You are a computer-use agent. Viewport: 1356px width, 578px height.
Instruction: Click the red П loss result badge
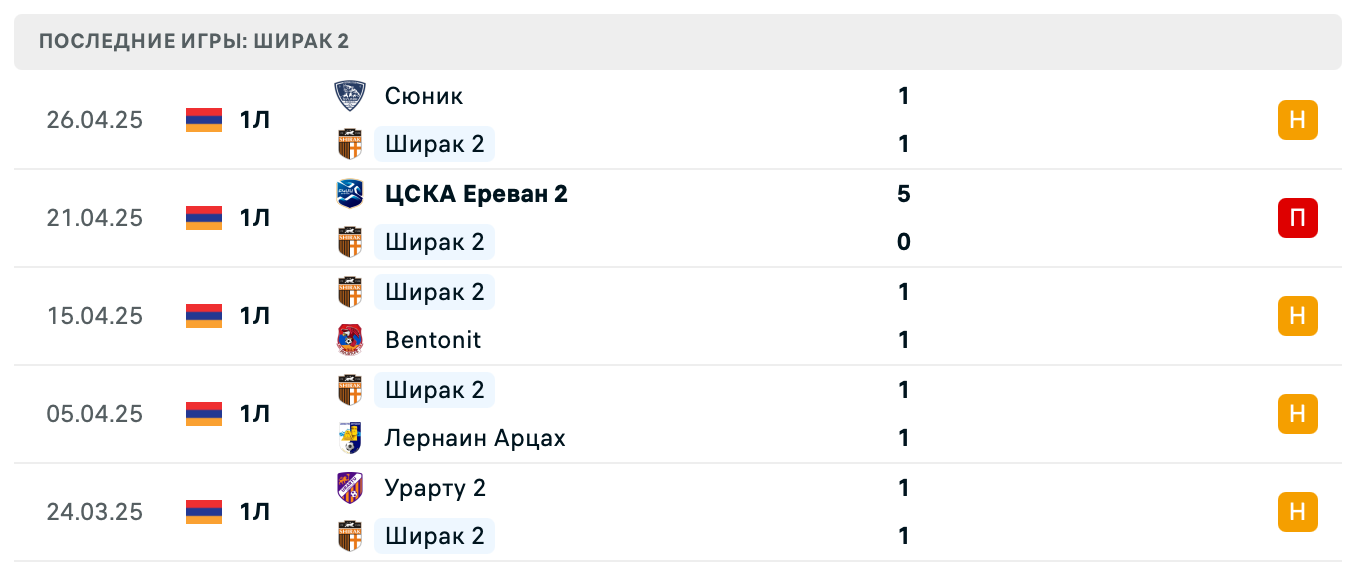(1297, 218)
